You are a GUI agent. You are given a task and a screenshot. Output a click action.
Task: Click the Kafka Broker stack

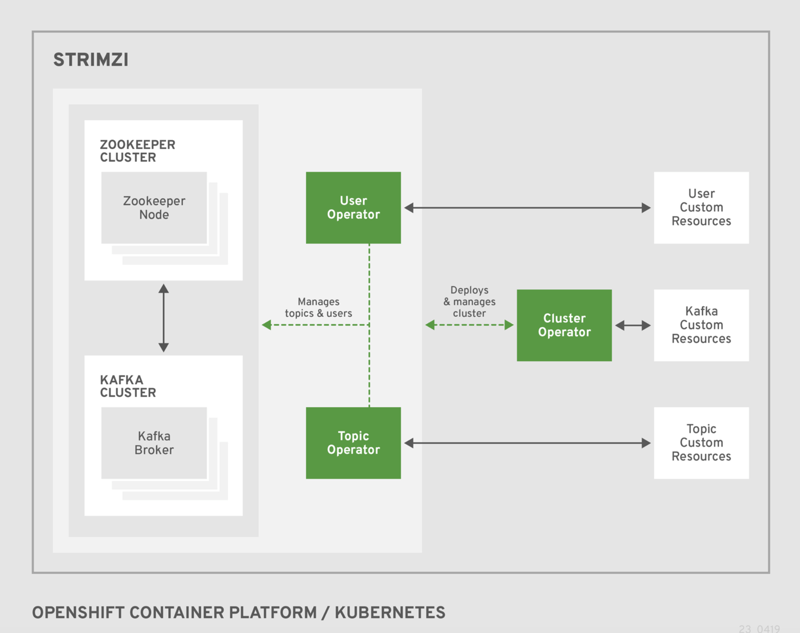coord(154,442)
